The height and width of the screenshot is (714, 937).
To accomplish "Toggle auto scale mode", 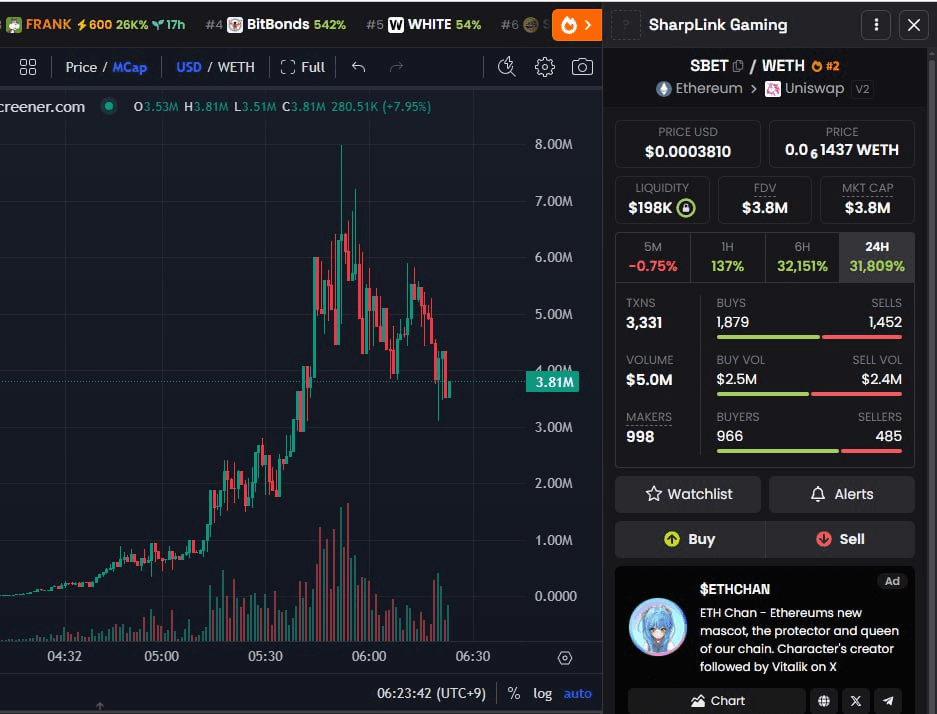I will (577, 693).
